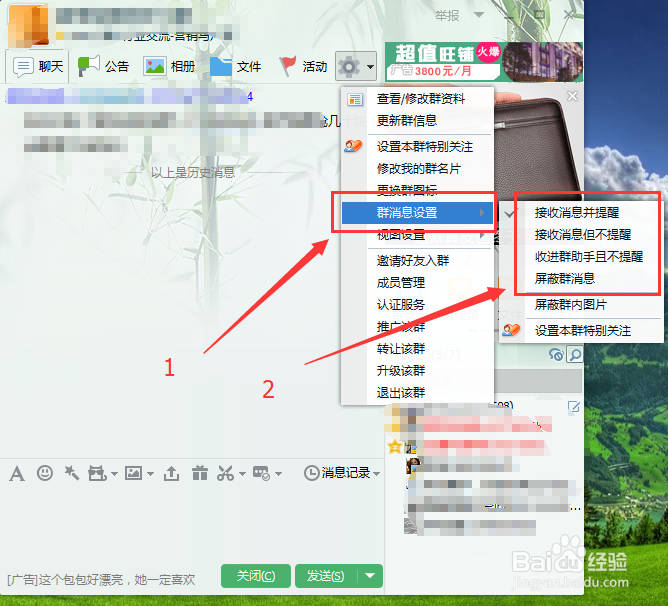Click the screenshot scissors icon
Screen dimensions: 668x606
(225, 473)
